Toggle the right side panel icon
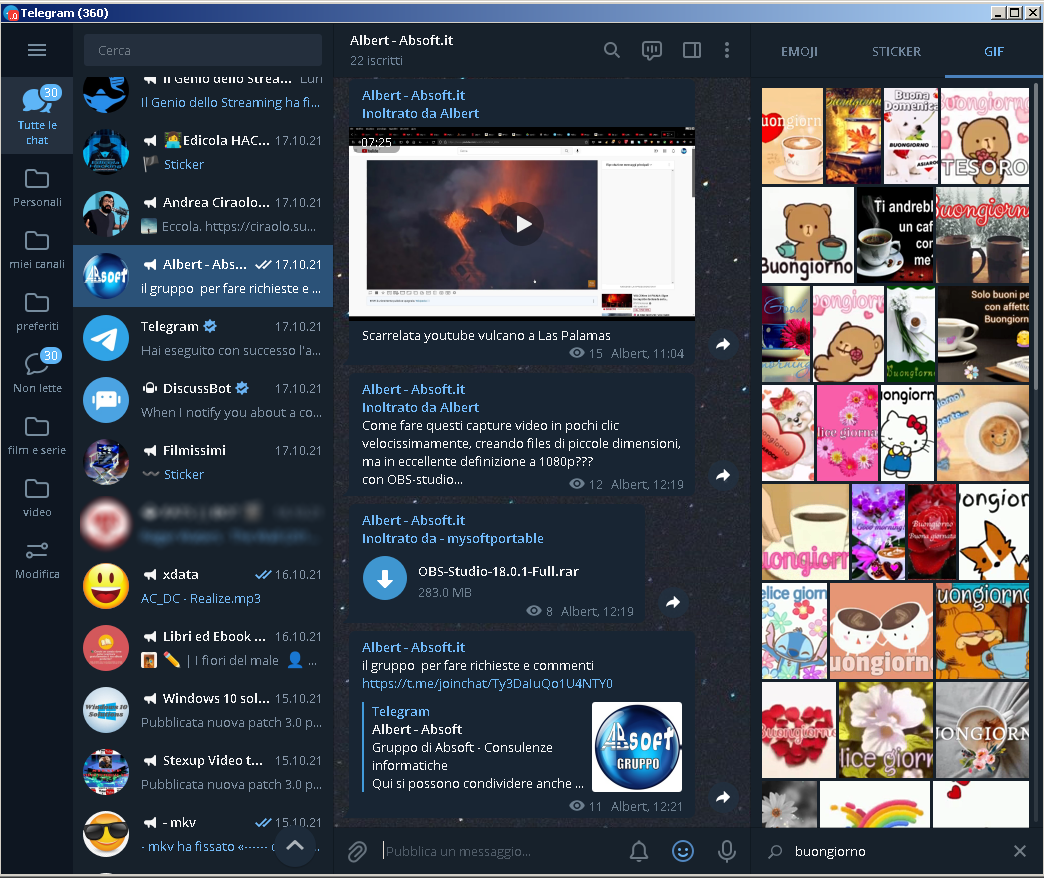This screenshot has height=878, width=1044. point(692,51)
